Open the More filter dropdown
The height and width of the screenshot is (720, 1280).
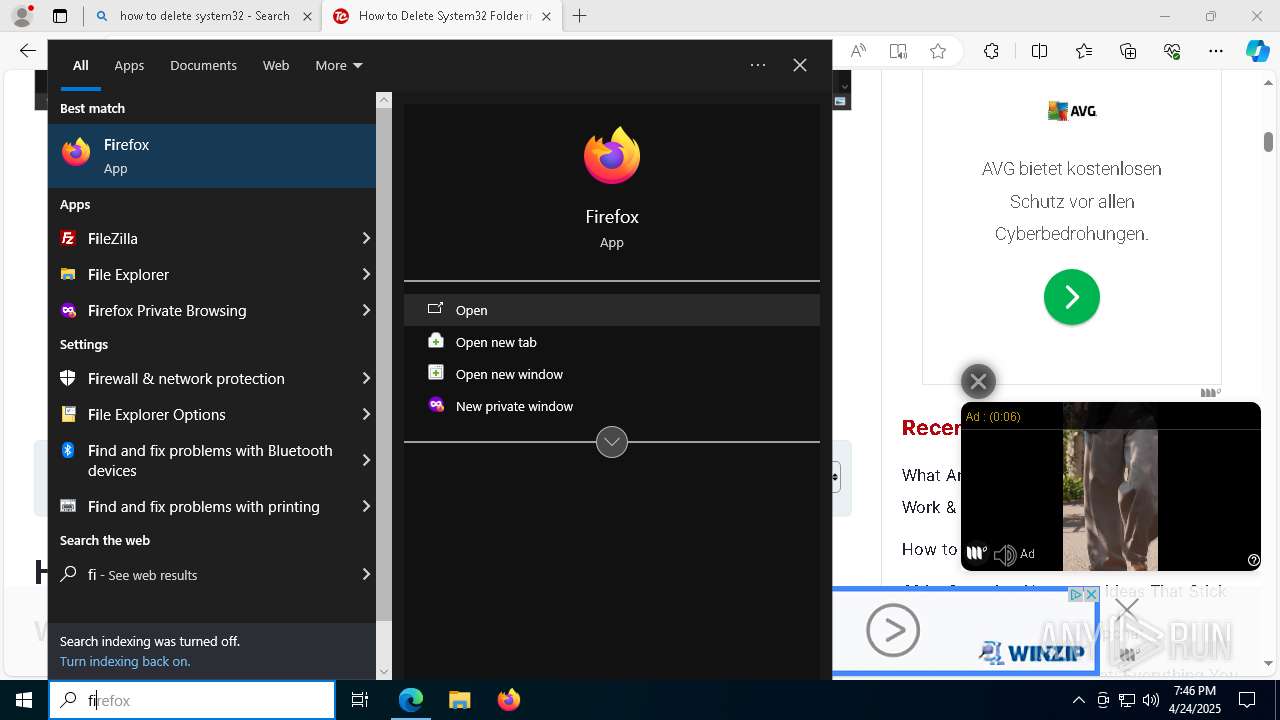(338, 65)
